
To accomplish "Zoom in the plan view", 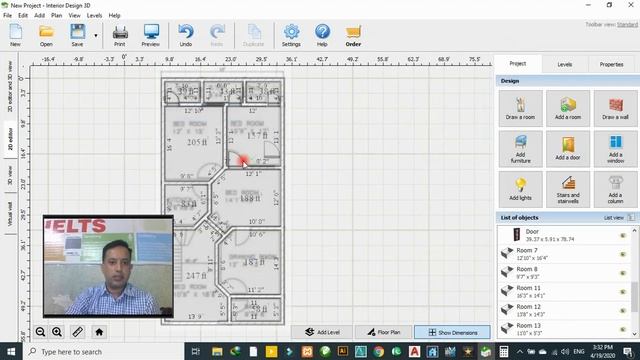I will coord(57,332).
